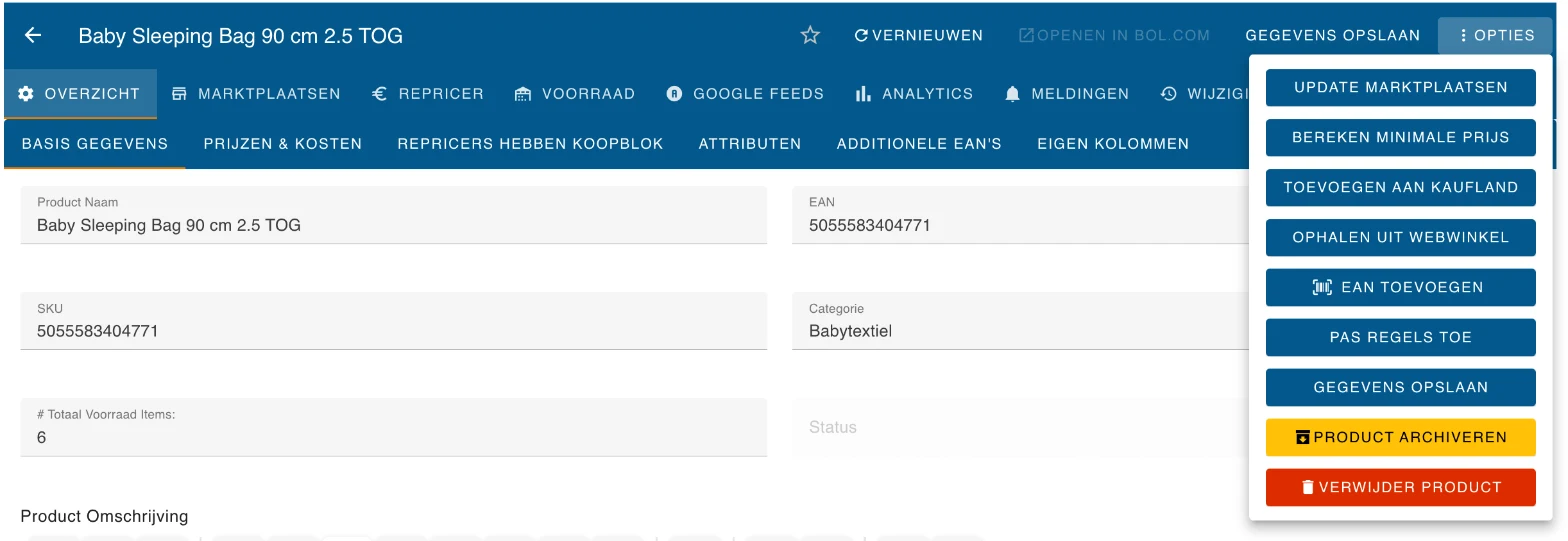The height and width of the screenshot is (541, 1568).
Task: Click Openen in Bol.com link
Action: [1114, 35]
